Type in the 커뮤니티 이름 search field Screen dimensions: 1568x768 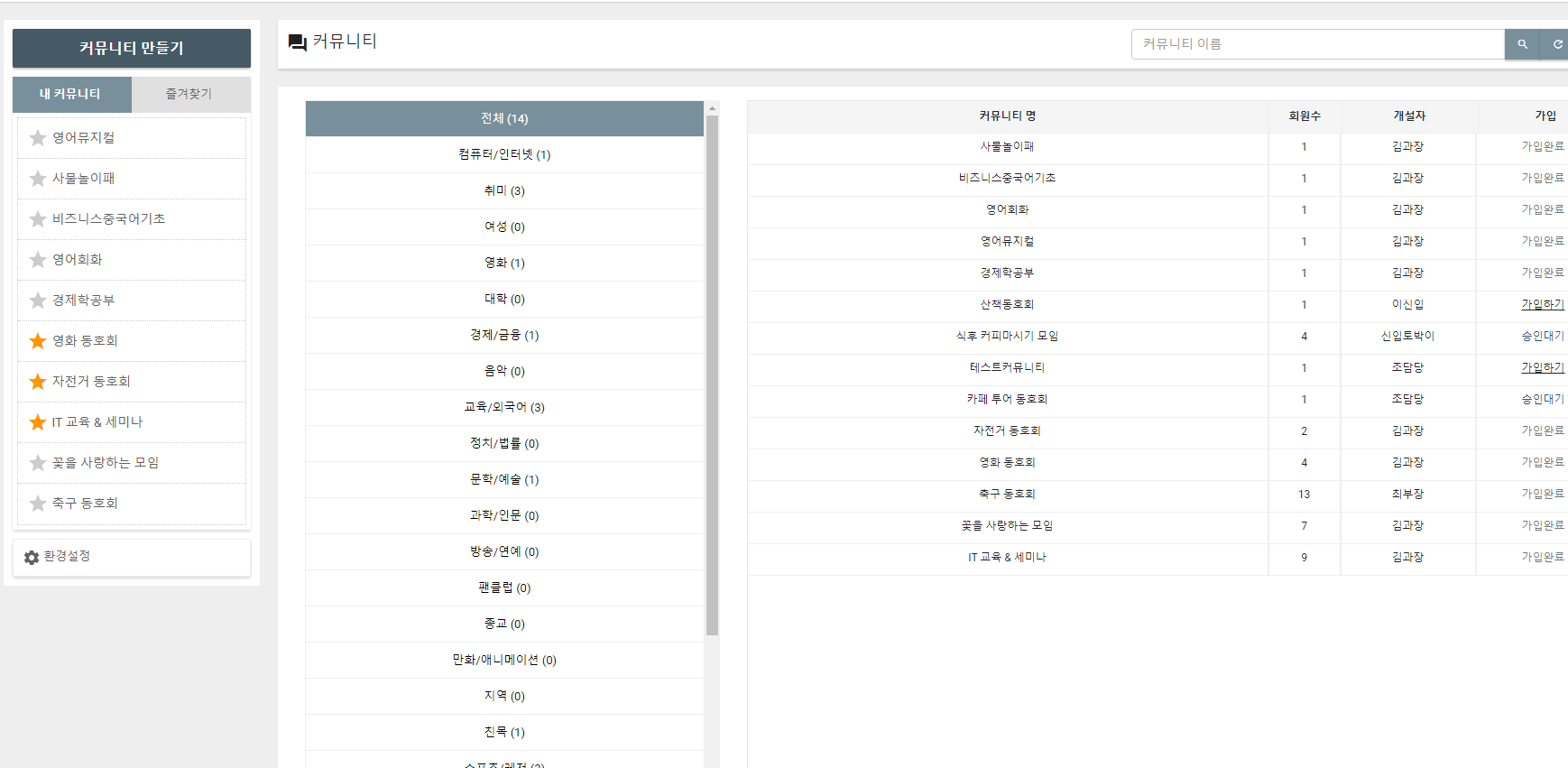click(x=1317, y=44)
